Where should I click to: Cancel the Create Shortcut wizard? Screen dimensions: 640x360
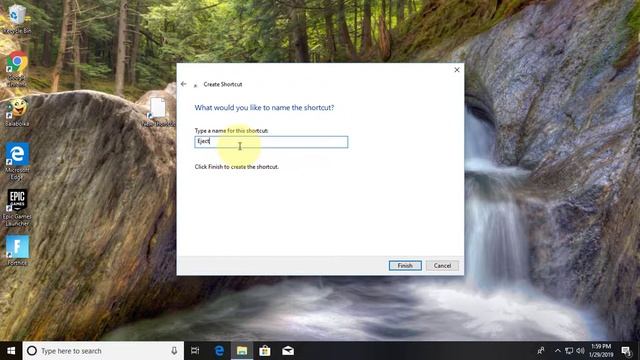point(442,266)
